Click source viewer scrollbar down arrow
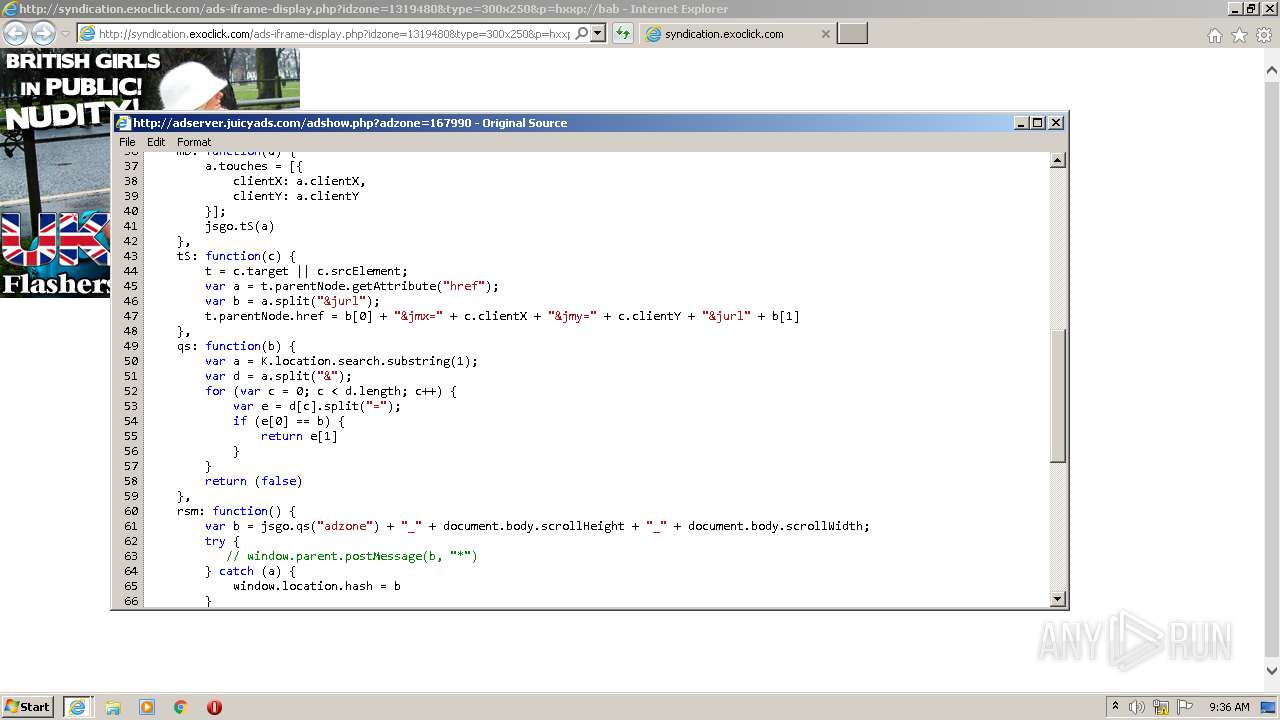The height and width of the screenshot is (720, 1280). (1058, 599)
